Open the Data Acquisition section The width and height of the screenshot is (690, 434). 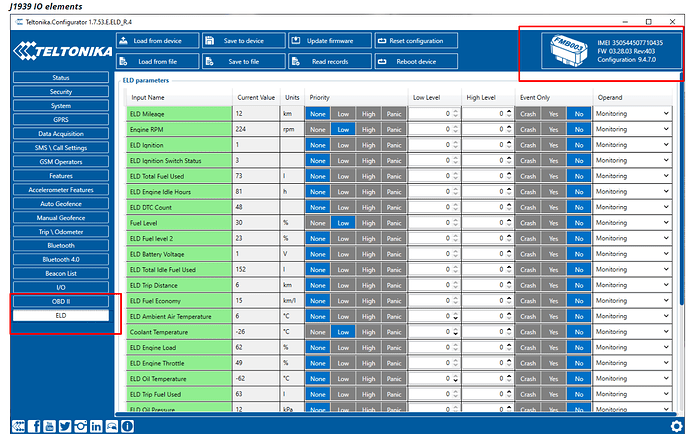point(61,133)
